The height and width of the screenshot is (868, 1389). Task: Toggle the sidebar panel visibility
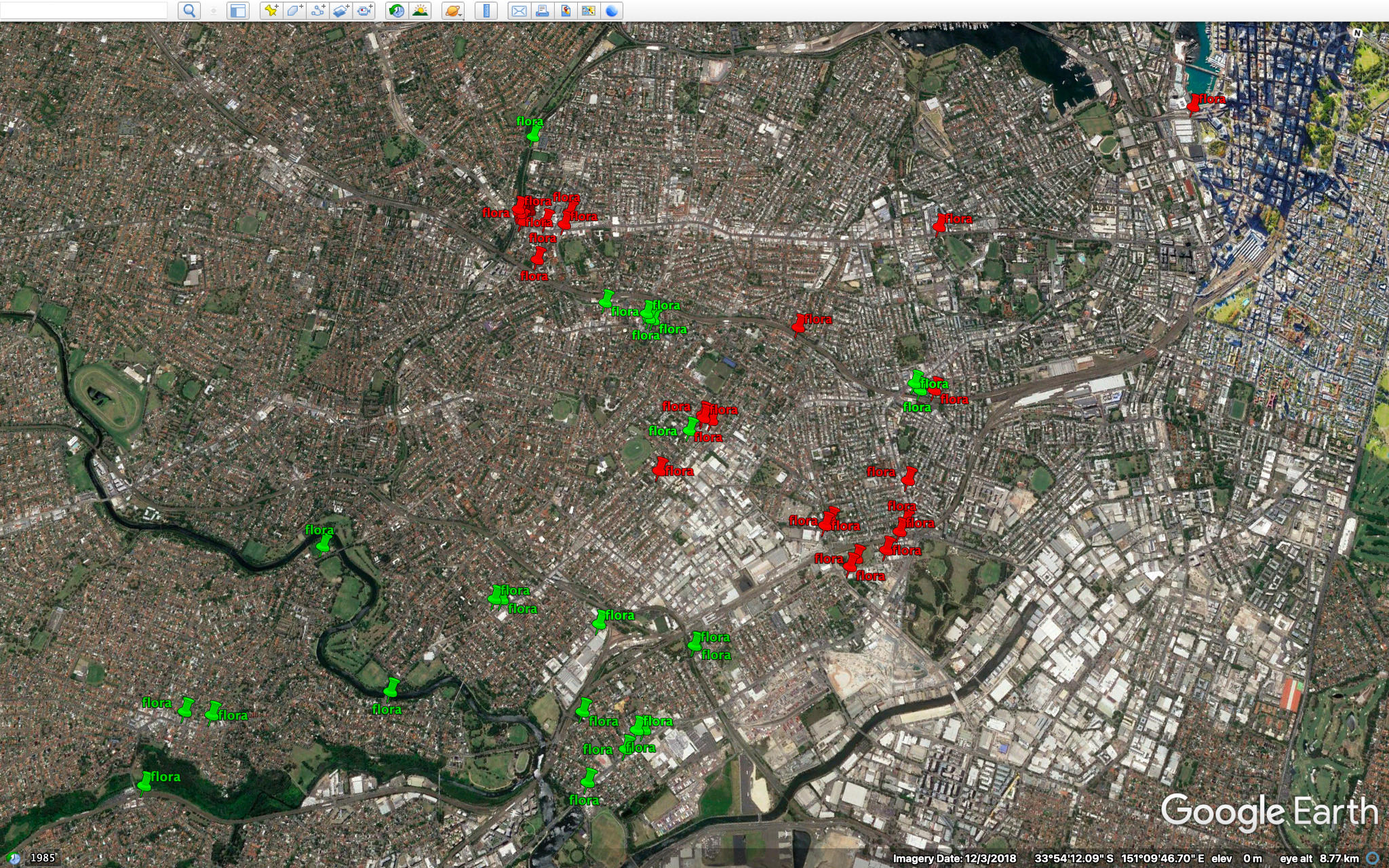(x=237, y=11)
